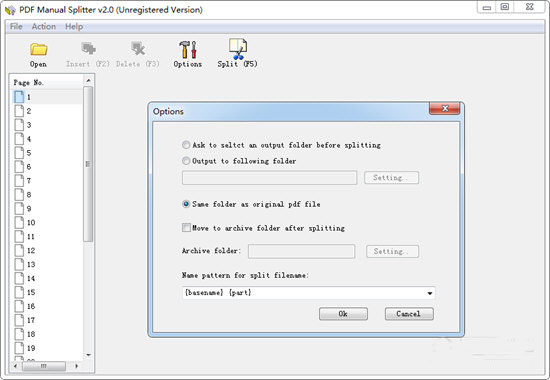550x380 pixels.
Task: Minimize the PDF Manual Splitter window
Action: [487, 7]
